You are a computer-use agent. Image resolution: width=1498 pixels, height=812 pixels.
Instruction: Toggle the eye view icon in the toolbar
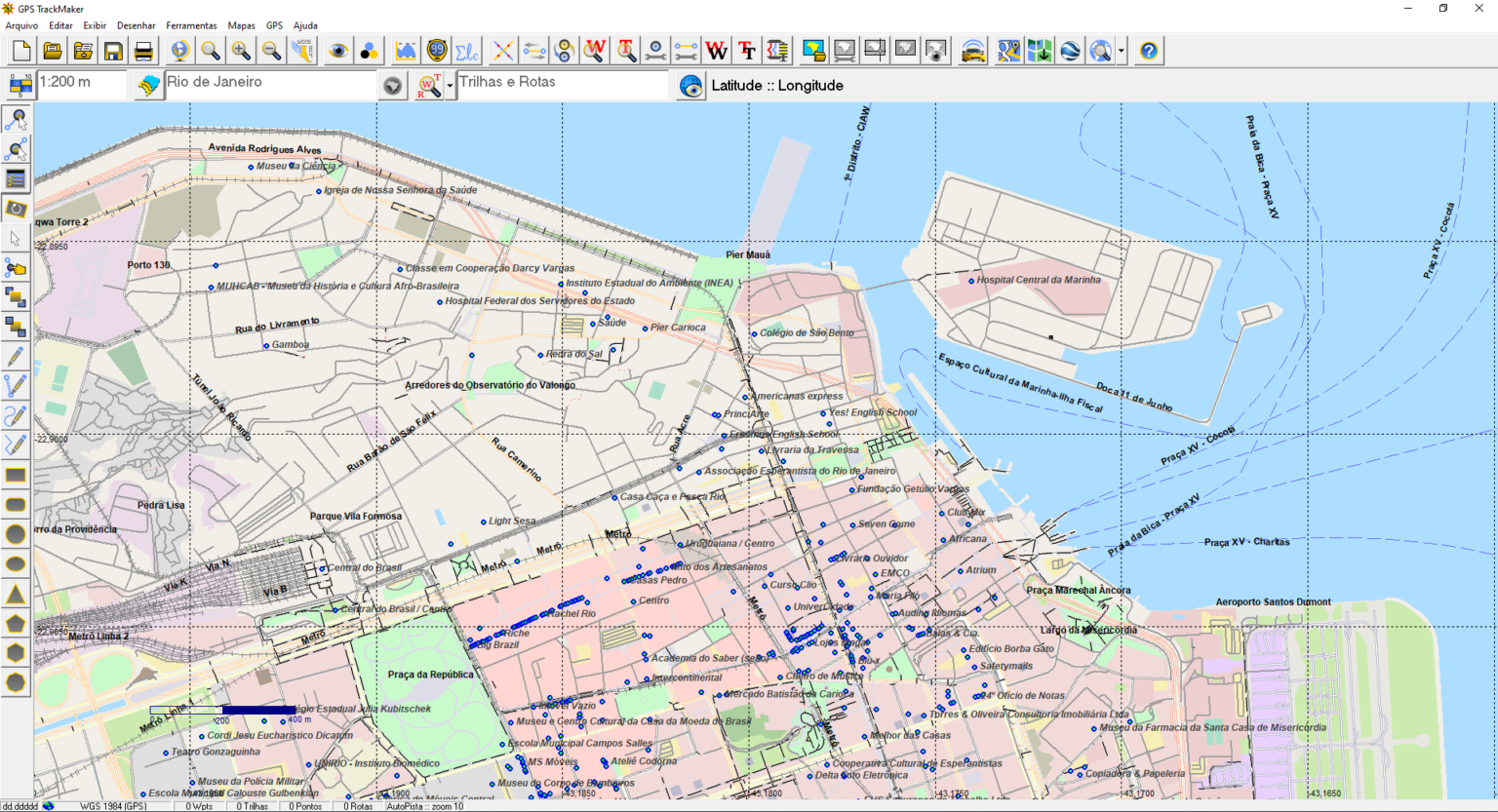pyautogui.click(x=338, y=51)
